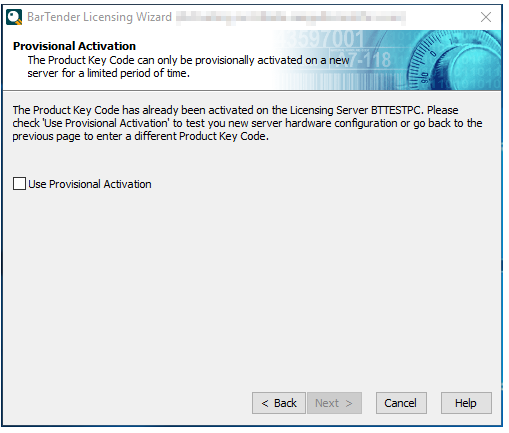Go to the previous page with Back
Viewport: 509px width, 433px height.
(279, 403)
